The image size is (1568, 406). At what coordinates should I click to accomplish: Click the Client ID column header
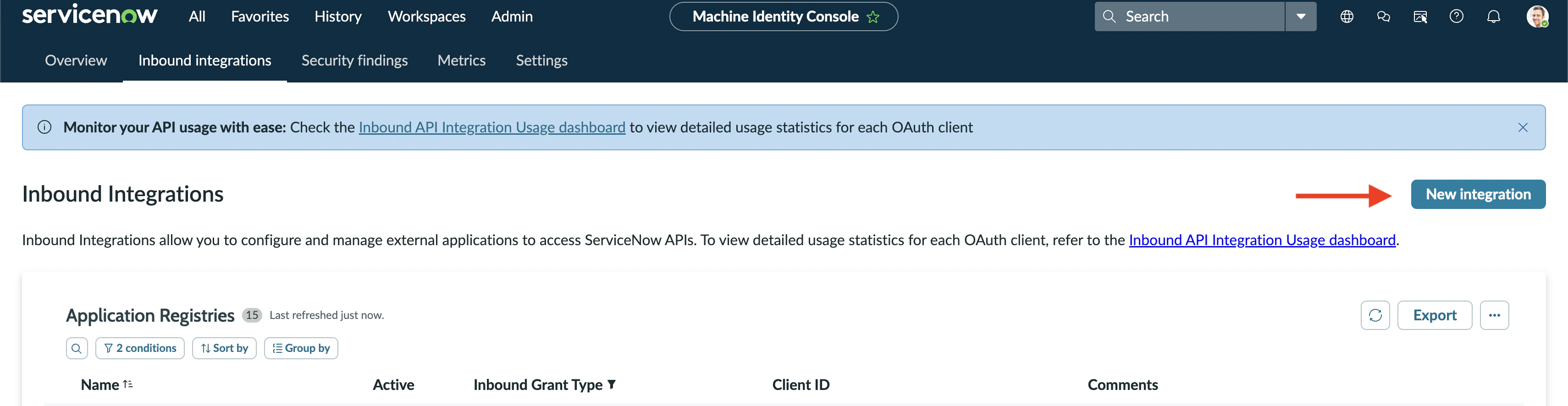(801, 385)
